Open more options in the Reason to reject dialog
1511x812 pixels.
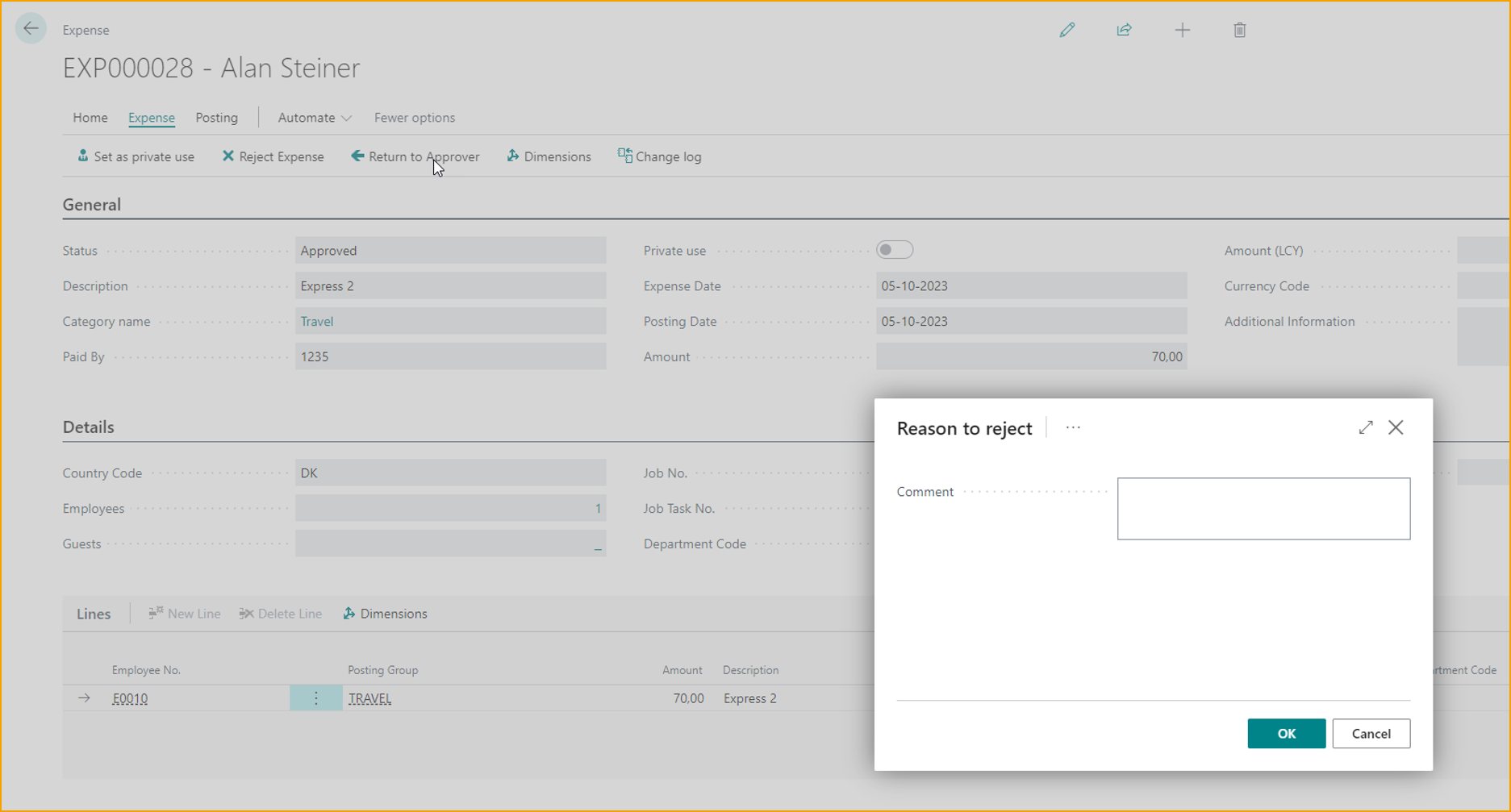pyautogui.click(x=1073, y=427)
